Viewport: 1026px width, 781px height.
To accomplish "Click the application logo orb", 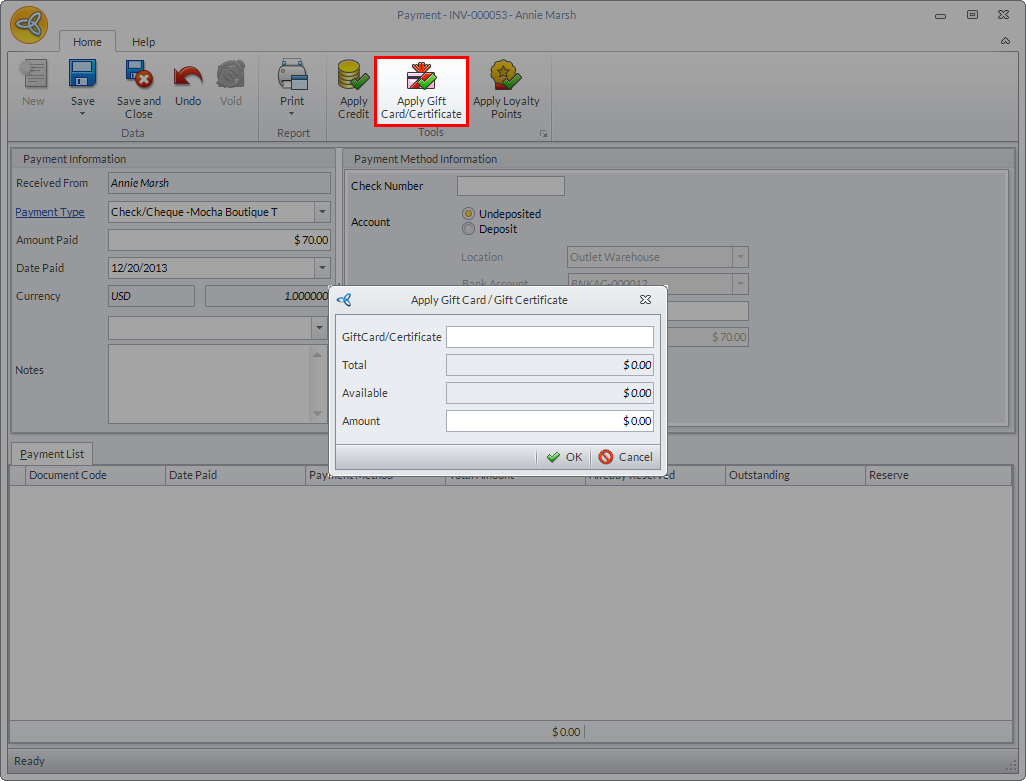I will coord(30,26).
